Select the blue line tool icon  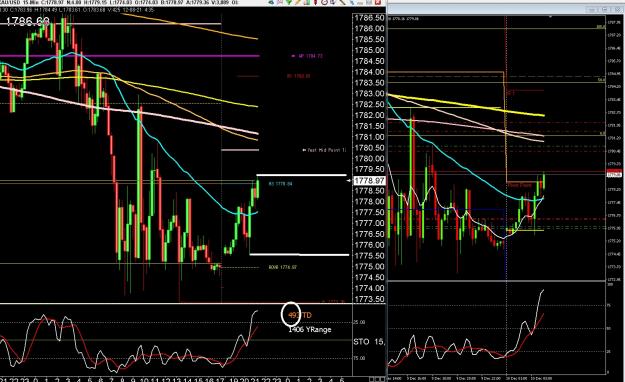(x=352, y=2)
